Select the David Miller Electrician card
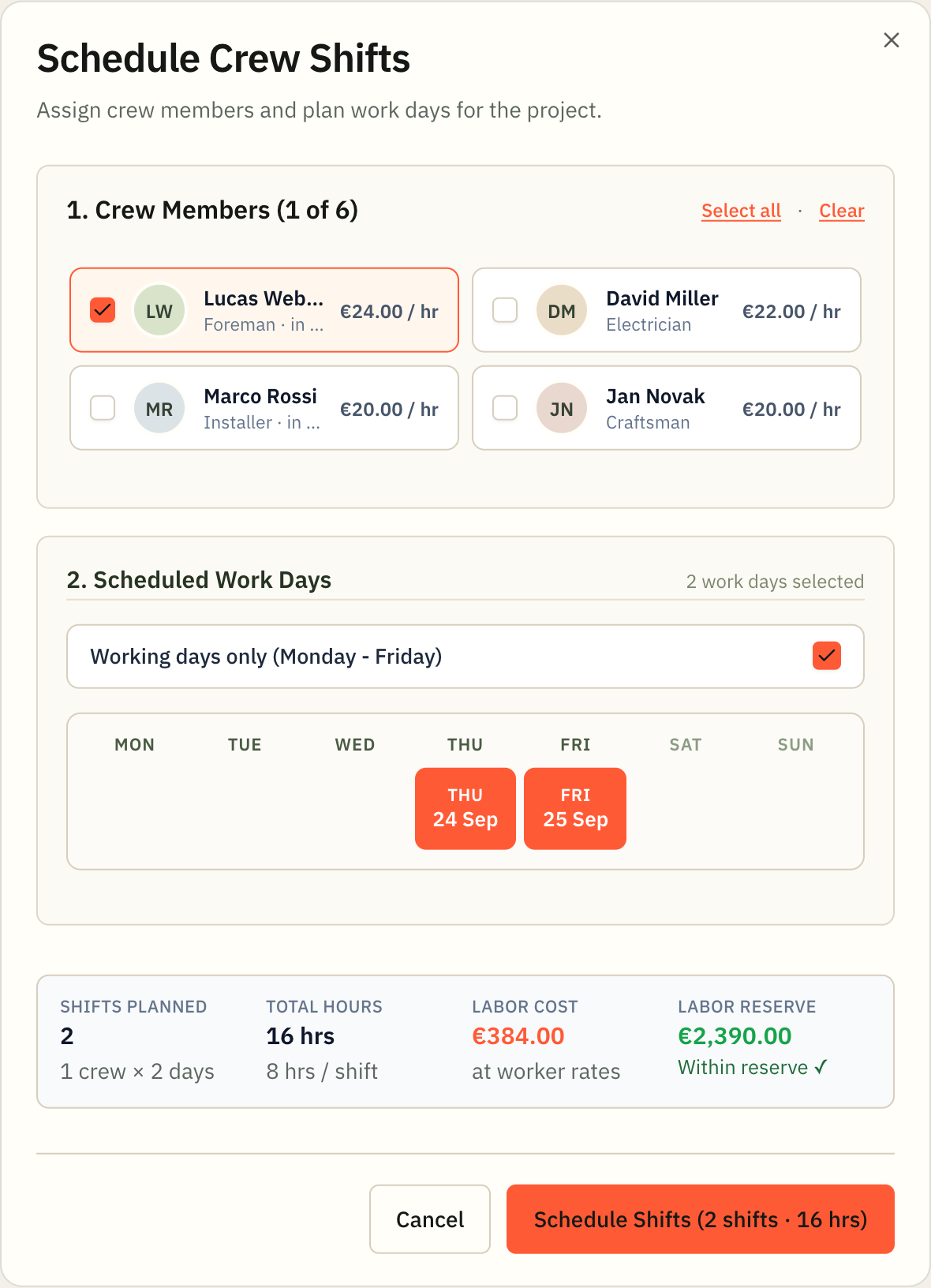This screenshot has width=931, height=1288. [x=667, y=310]
